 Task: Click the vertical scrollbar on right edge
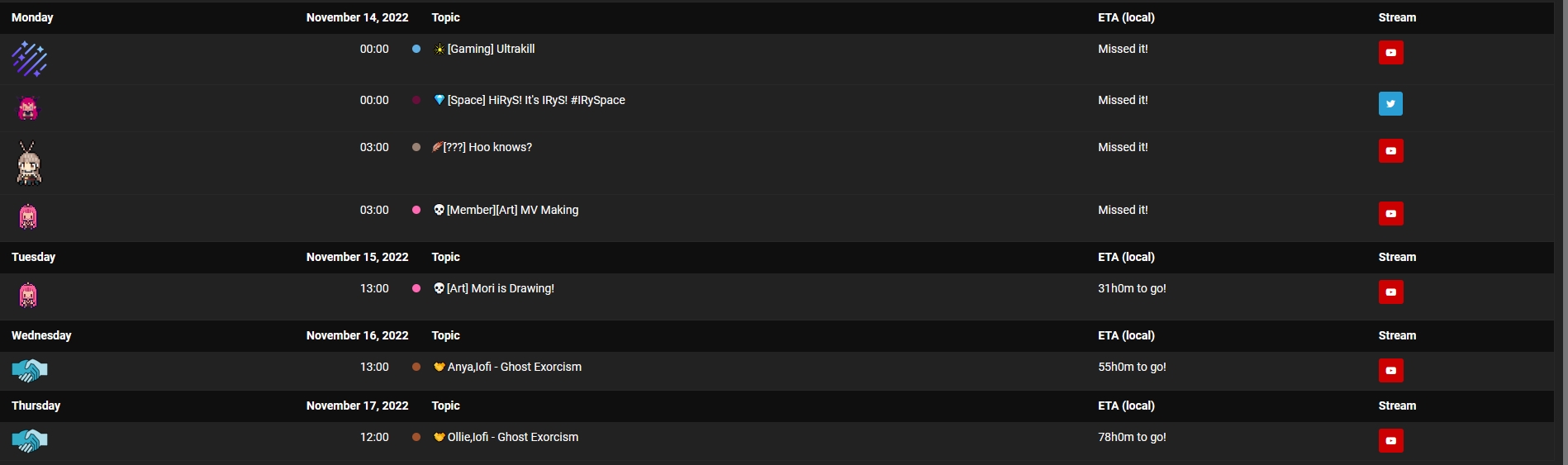coord(1561,232)
